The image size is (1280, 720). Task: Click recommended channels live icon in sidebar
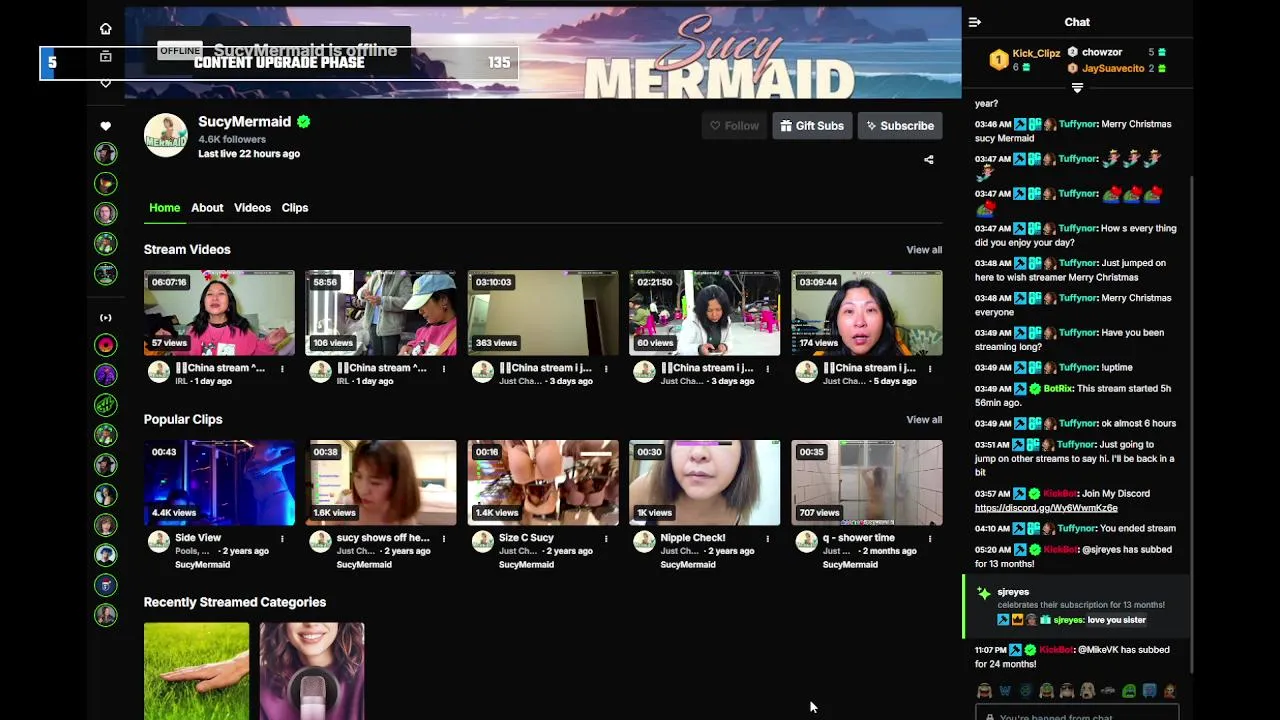(106, 318)
